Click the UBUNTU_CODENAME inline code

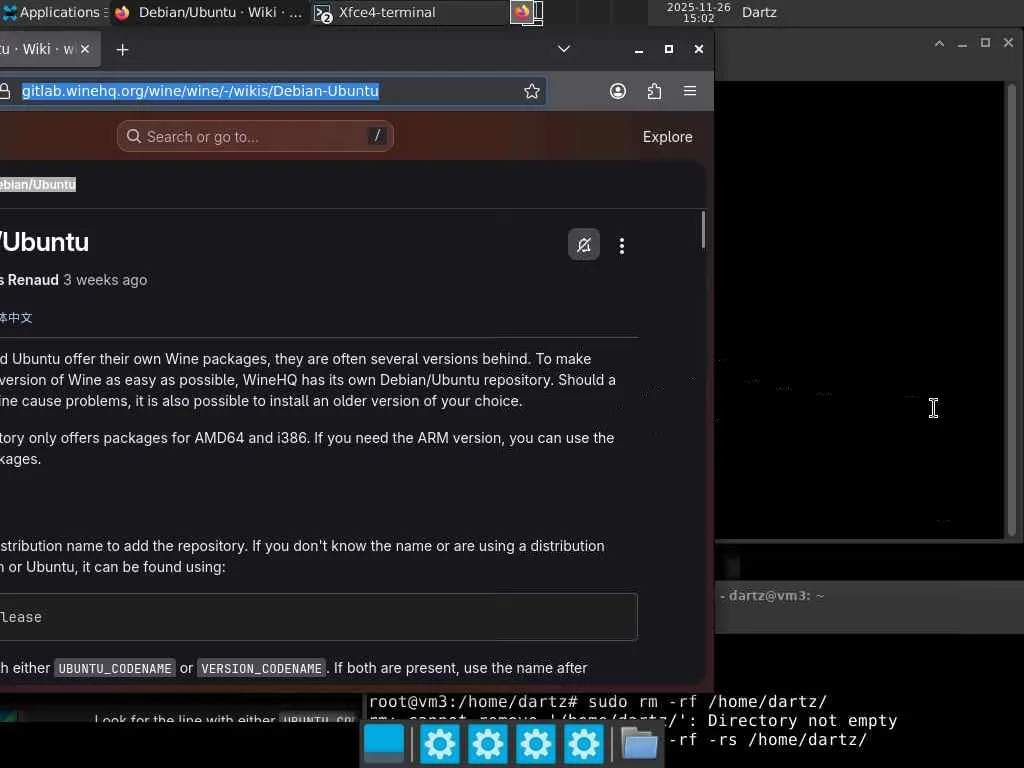pyautogui.click(x=115, y=668)
